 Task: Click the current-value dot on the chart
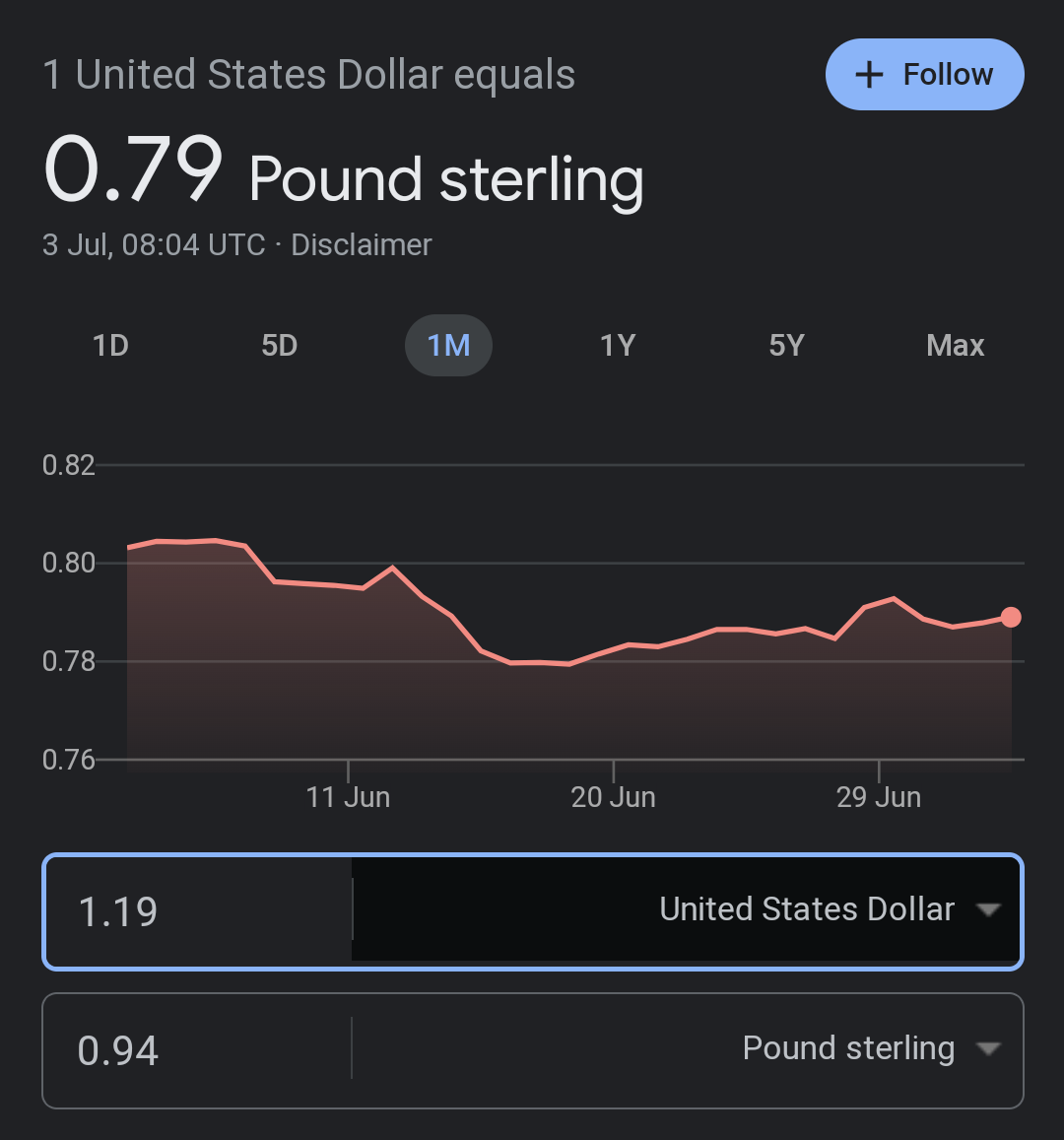tap(1010, 617)
